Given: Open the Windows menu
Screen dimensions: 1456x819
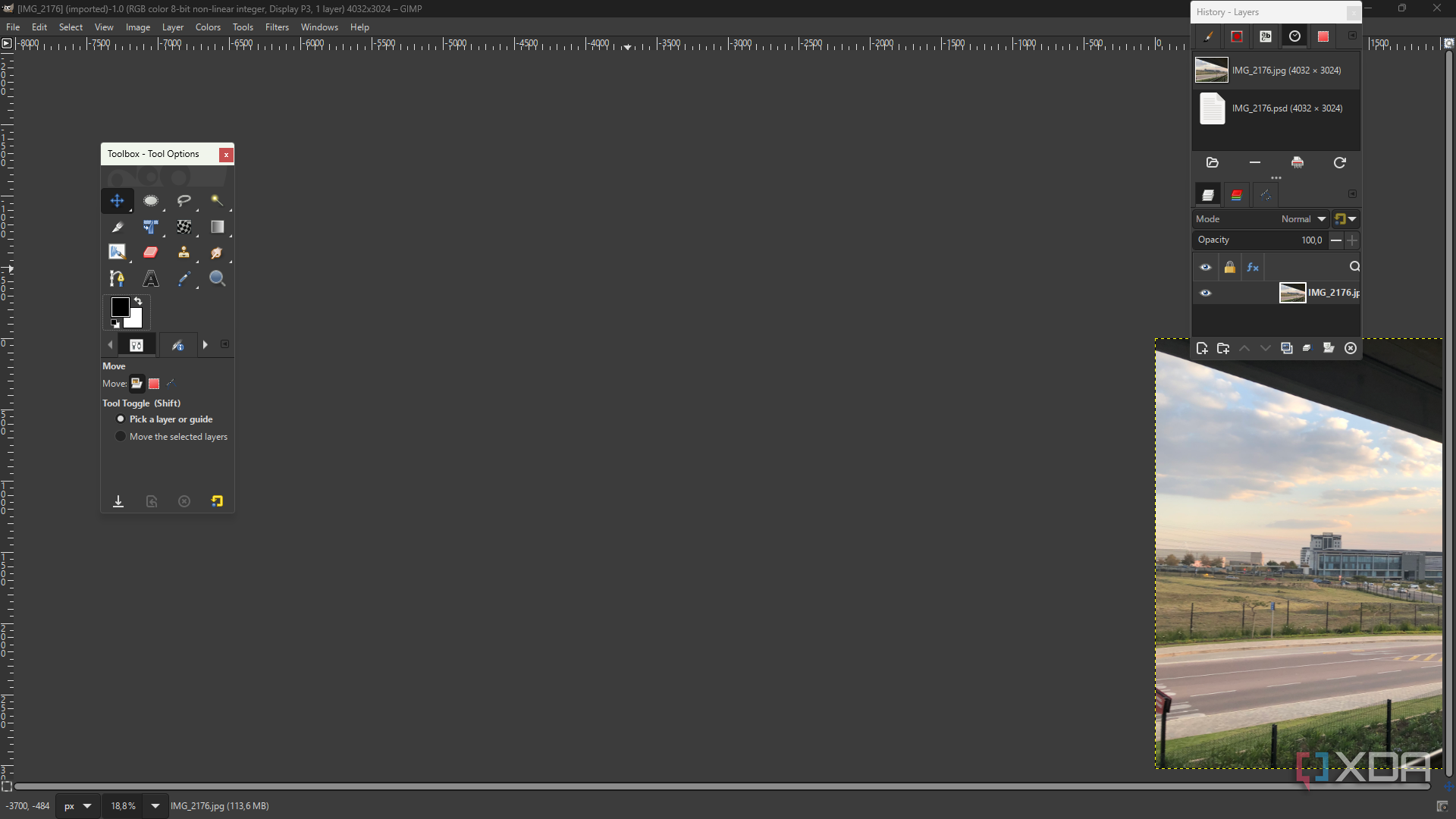Looking at the screenshot, I should coord(319,27).
